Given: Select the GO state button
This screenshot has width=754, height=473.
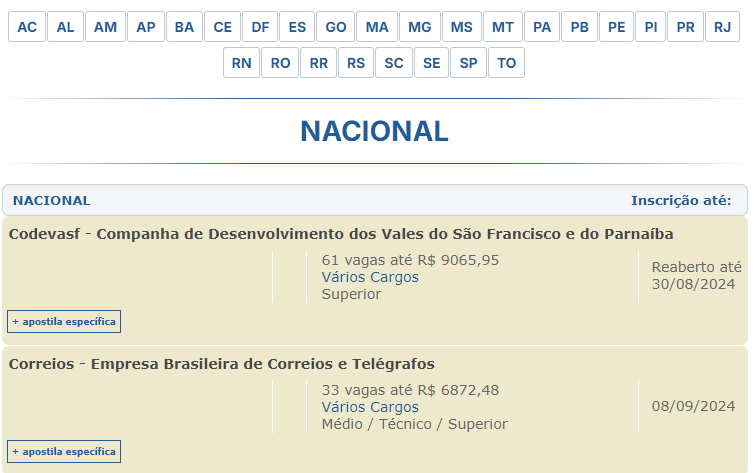Looking at the screenshot, I should click(x=336, y=27).
